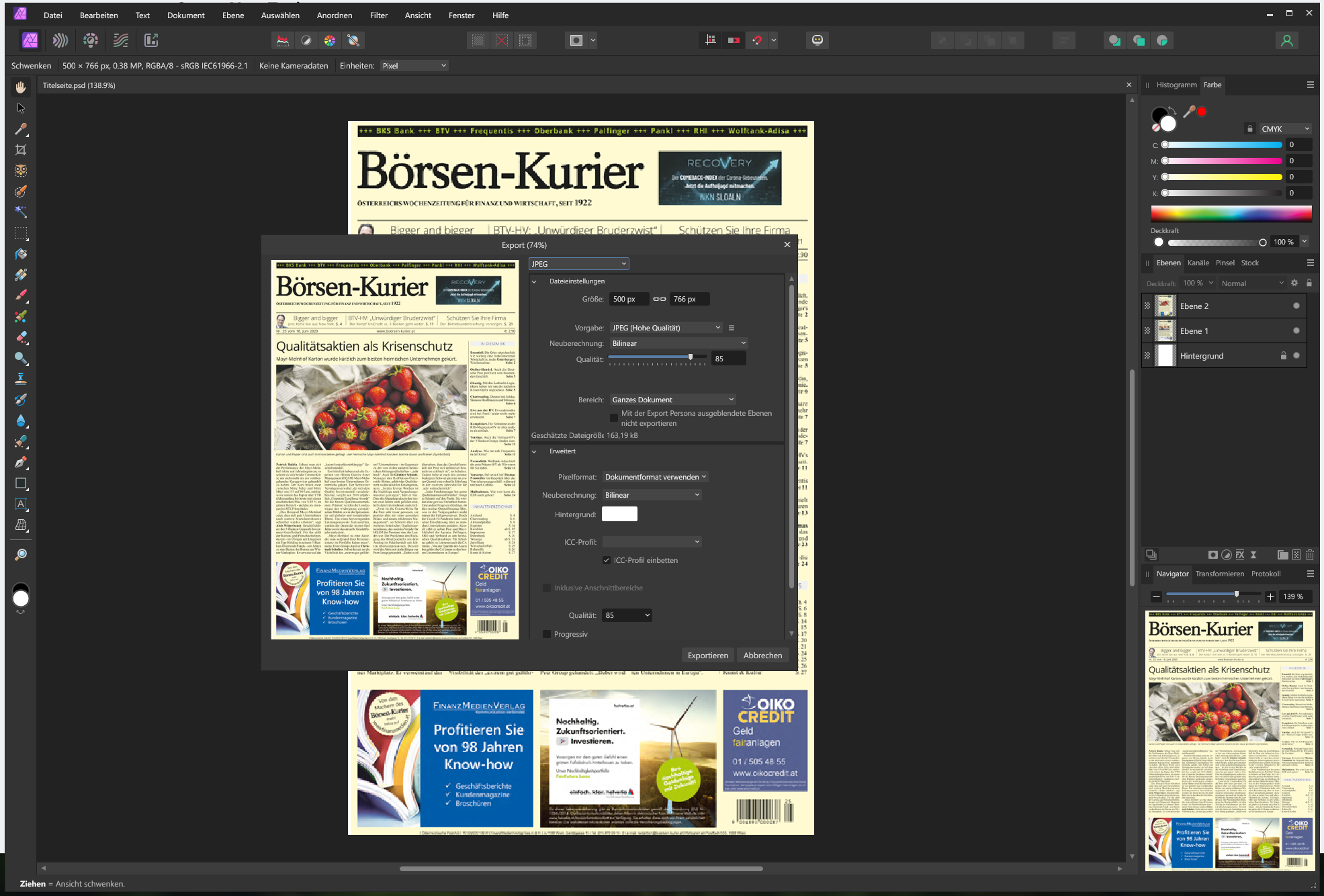Select the Move tool arrow
Image resolution: width=1324 pixels, height=896 pixels.
21,108
